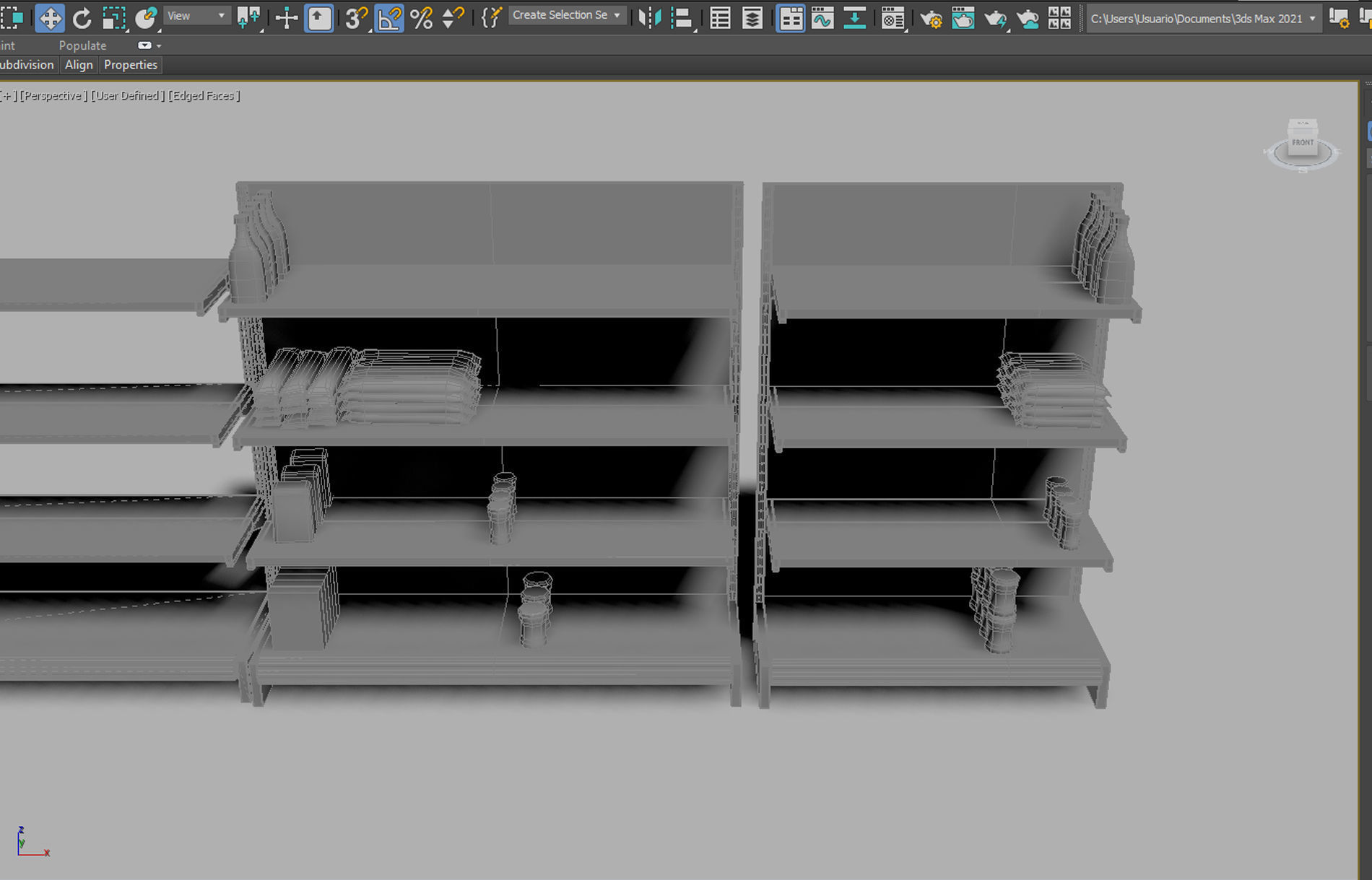This screenshot has width=1372, height=880.
Task: Activate the Select and Manipulate tool
Action: [x=286, y=18]
